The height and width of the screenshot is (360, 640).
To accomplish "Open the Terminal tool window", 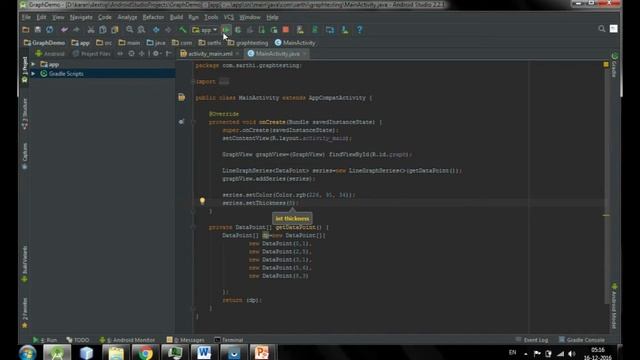I will [x=229, y=340].
